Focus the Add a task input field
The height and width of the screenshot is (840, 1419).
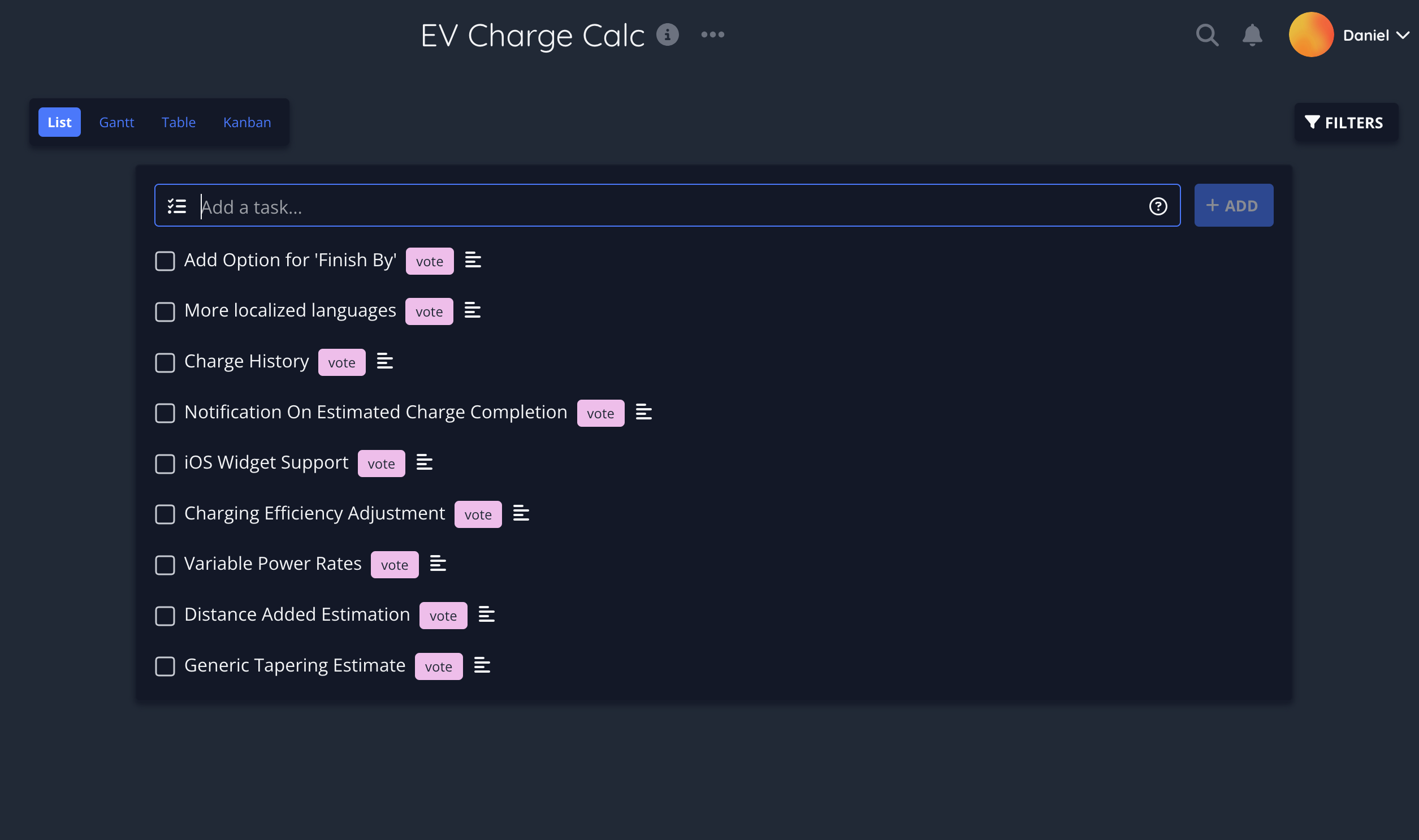pyautogui.click(x=668, y=206)
